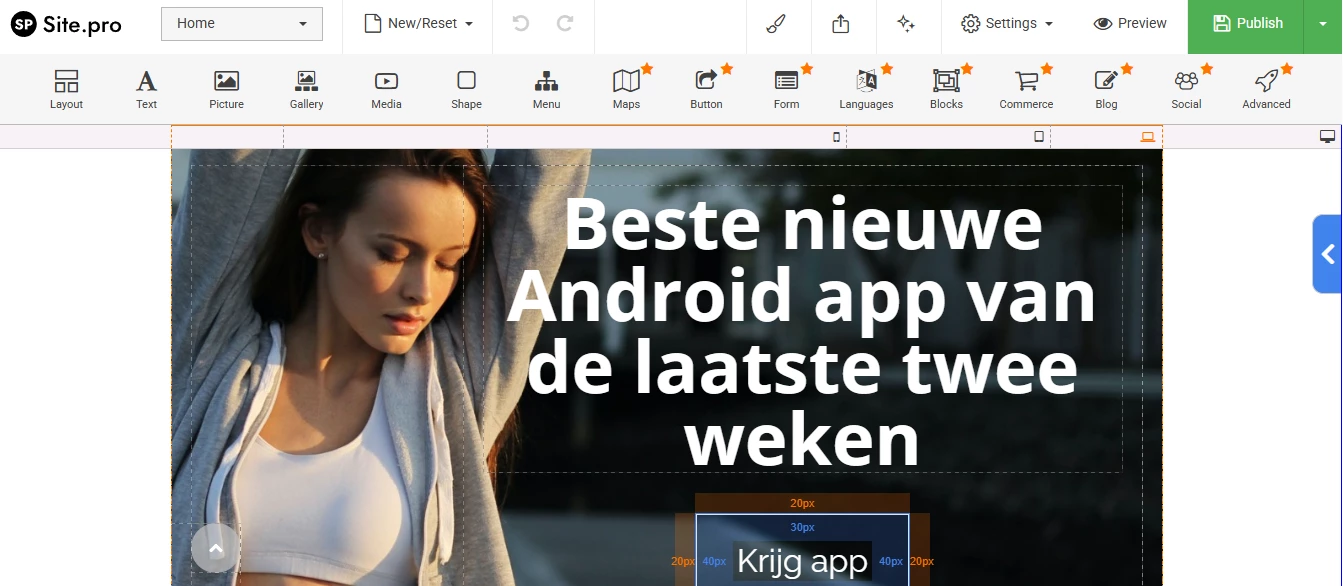Open the Gallery tool
The height and width of the screenshot is (586, 1343).
point(306,88)
